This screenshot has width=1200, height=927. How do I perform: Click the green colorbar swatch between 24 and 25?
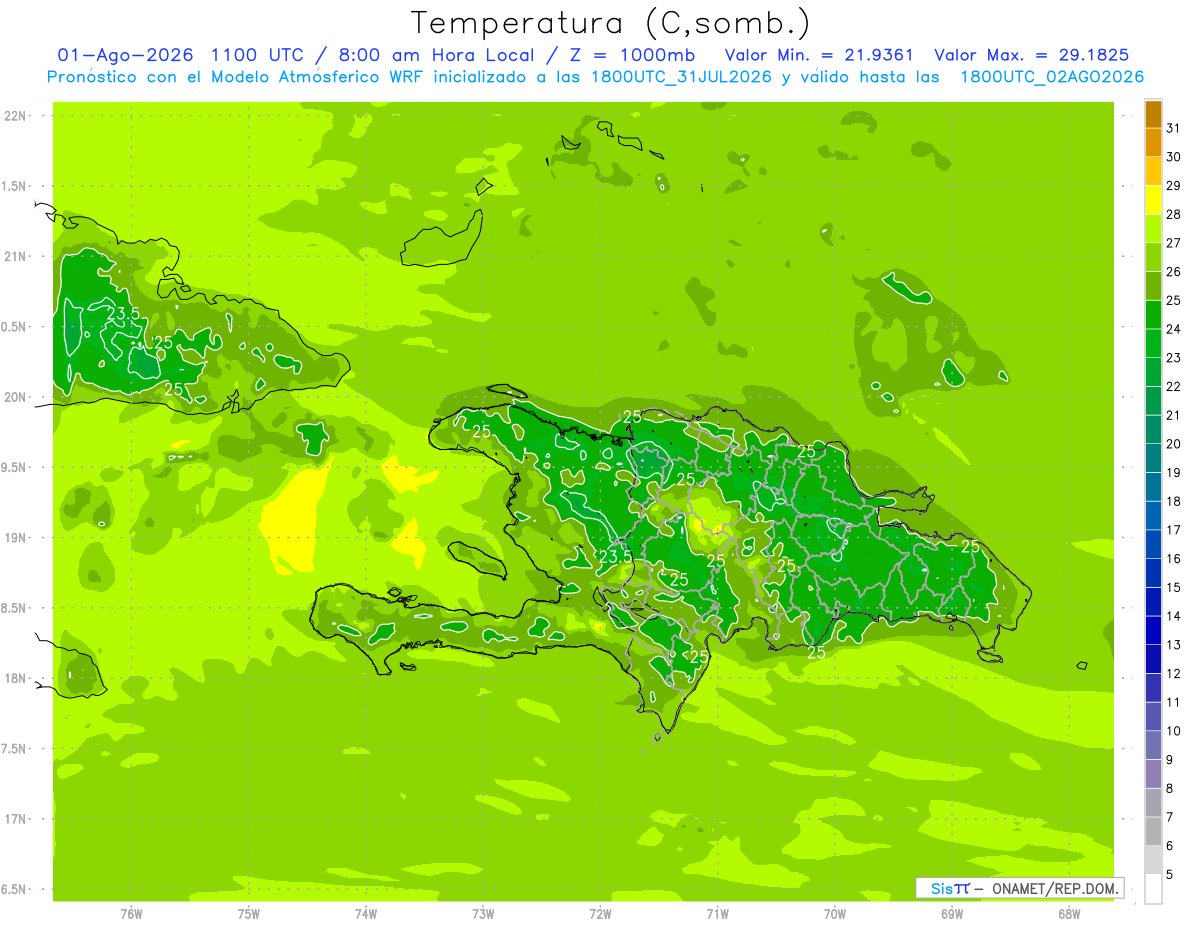point(1153,315)
